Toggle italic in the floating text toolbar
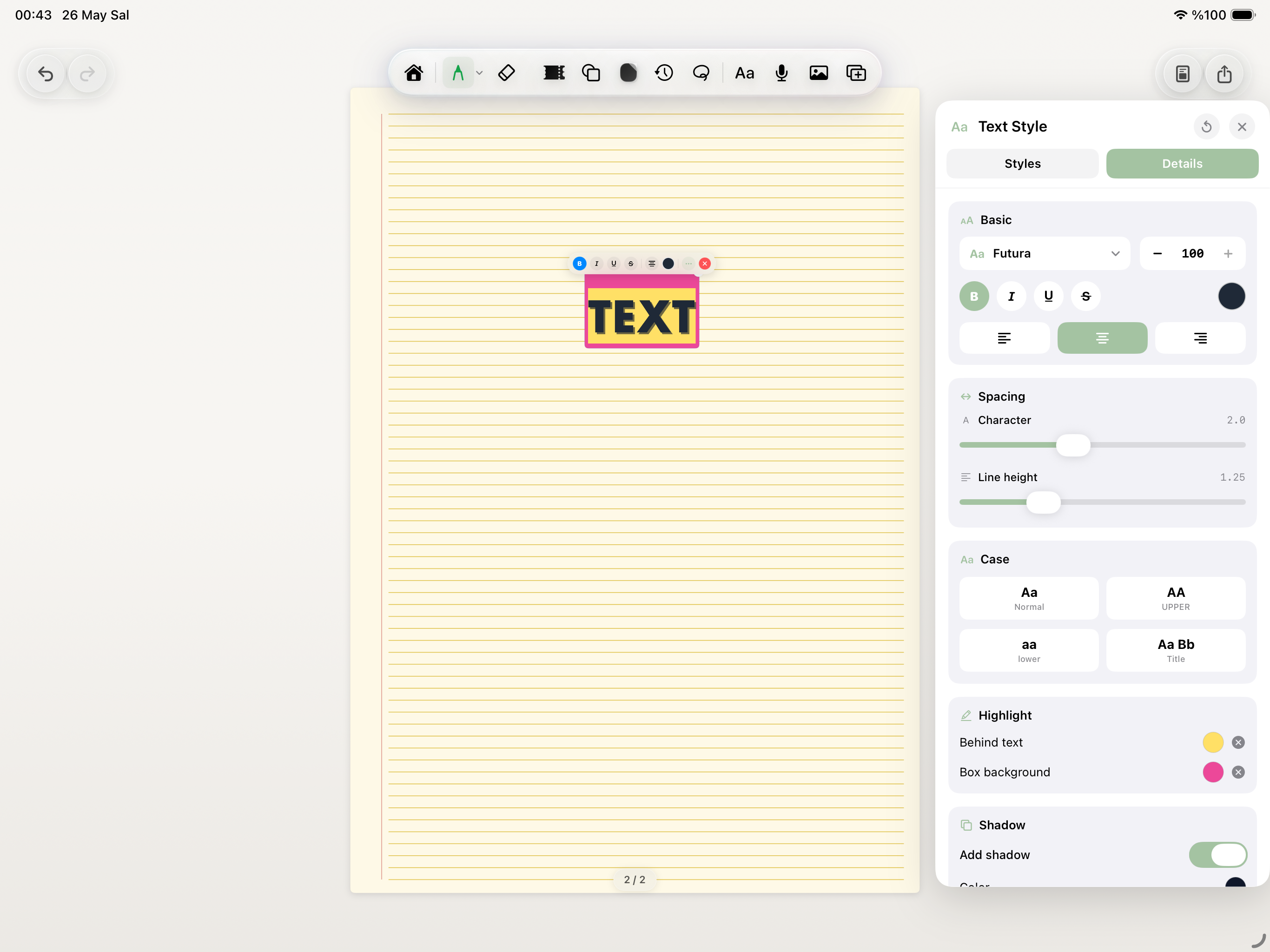This screenshot has height=952, width=1270. [596, 264]
